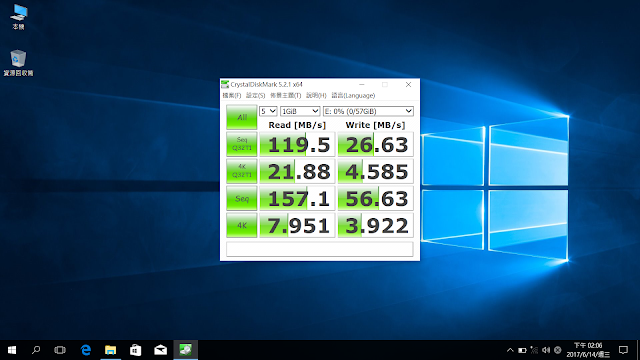
Task: Close the CrystalDiskMark window
Action: (408, 84)
